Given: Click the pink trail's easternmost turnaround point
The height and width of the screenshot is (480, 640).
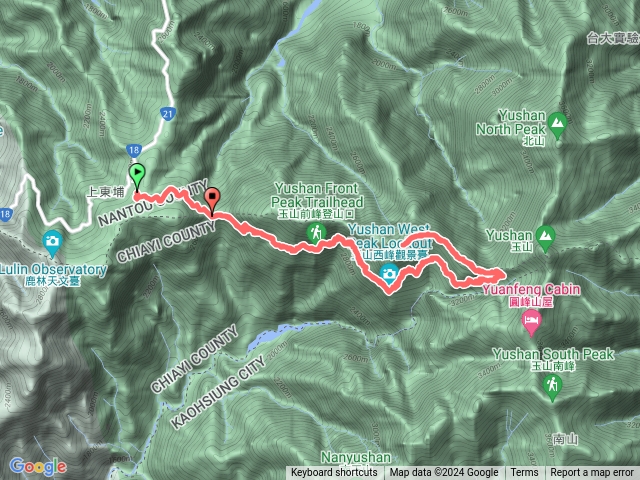Looking at the screenshot, I should coord(504,276).
